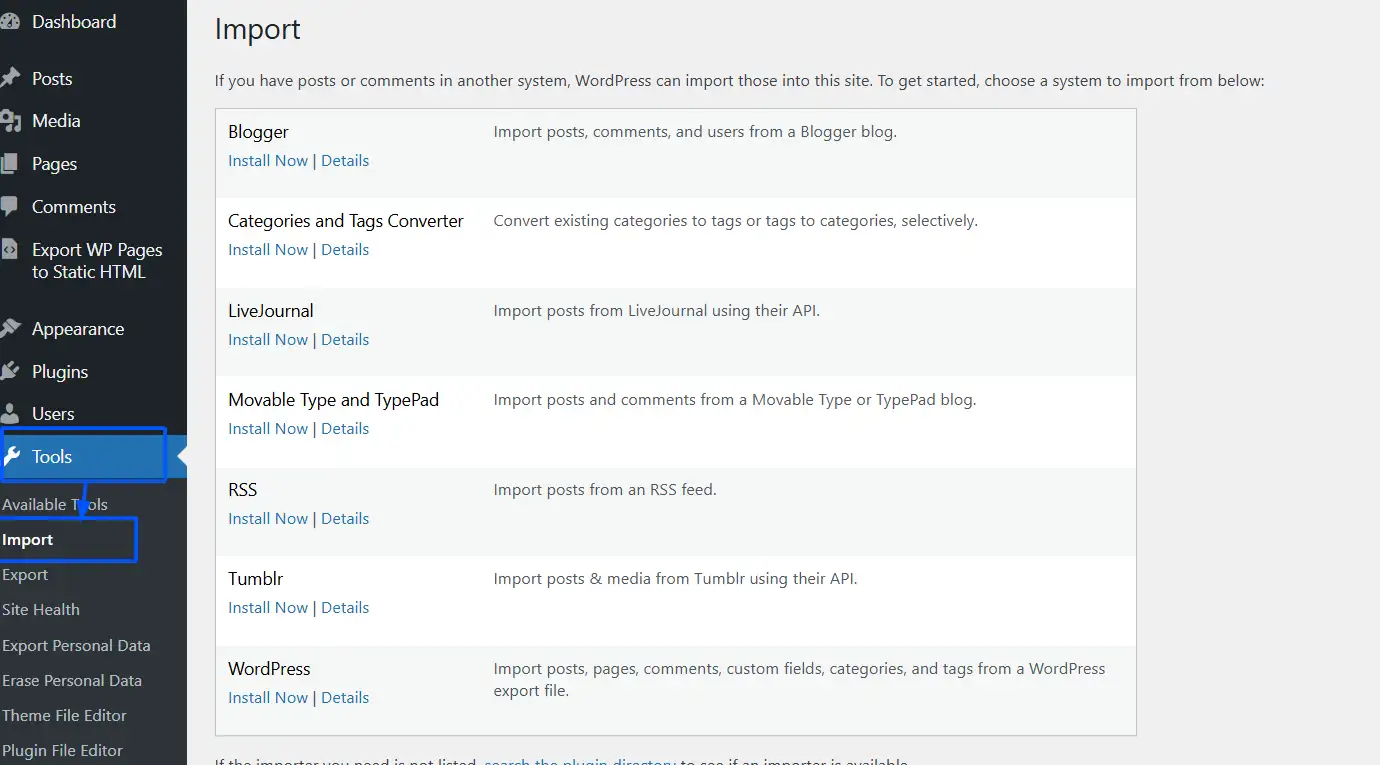This screenshot has height=765, width=1380.
Task: Click the WordPress export file description text
Action: 800,680
